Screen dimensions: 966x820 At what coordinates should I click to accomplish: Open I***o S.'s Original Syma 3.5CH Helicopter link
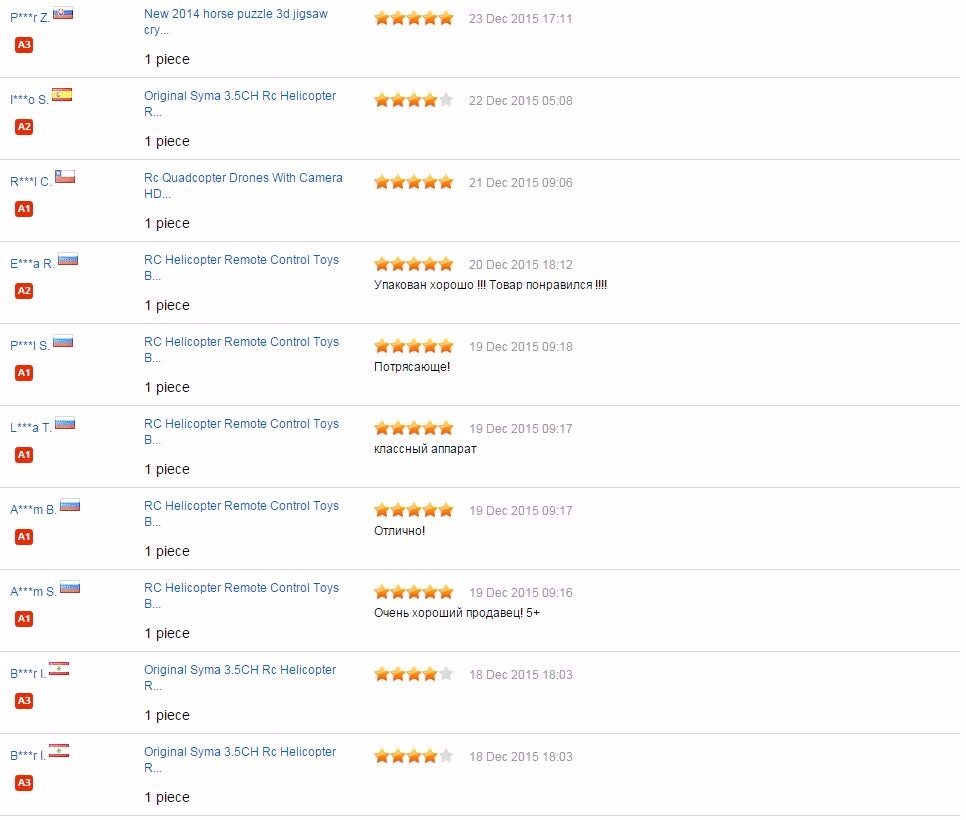coord(240,96)
